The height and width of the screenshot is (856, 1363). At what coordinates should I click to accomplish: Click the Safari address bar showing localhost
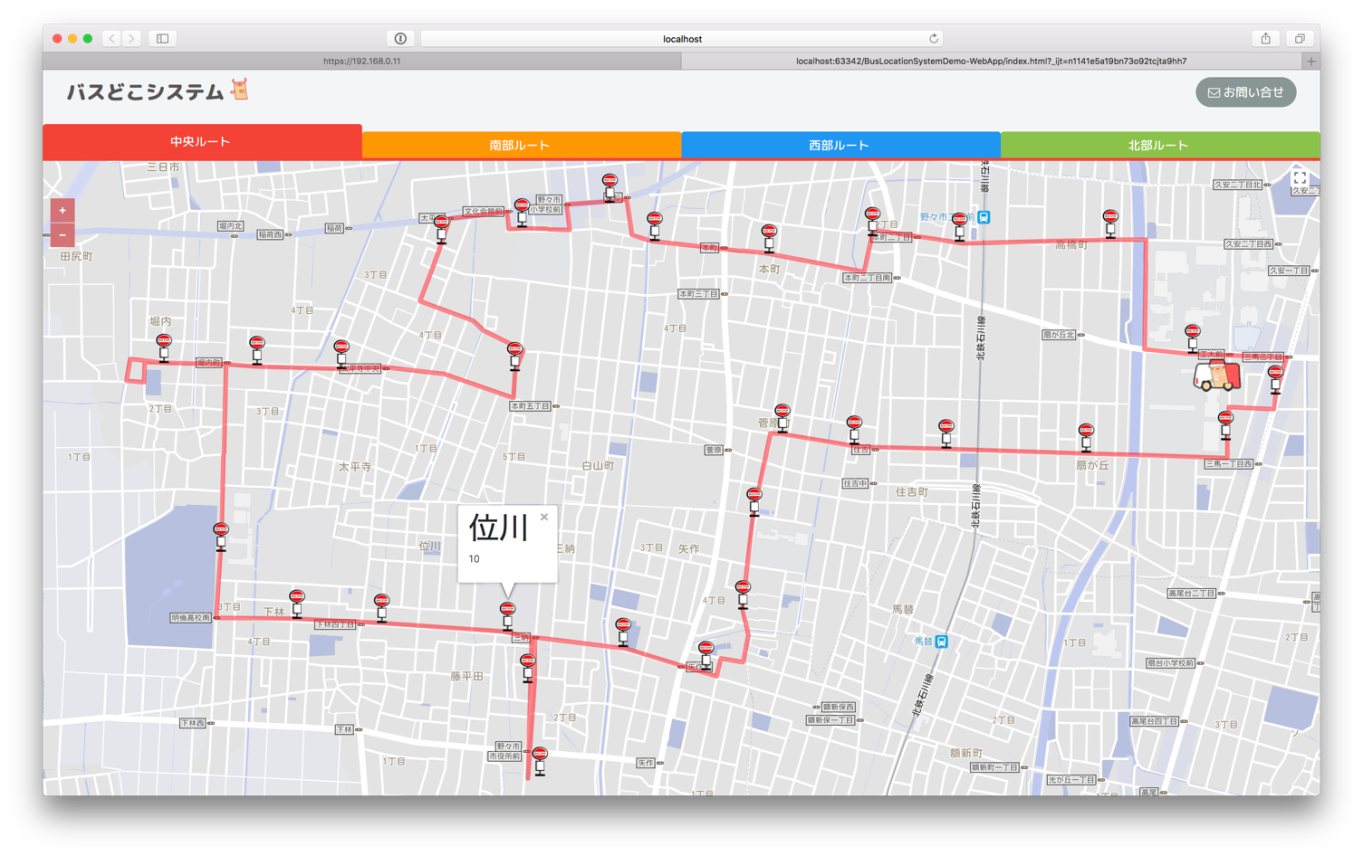682,39
